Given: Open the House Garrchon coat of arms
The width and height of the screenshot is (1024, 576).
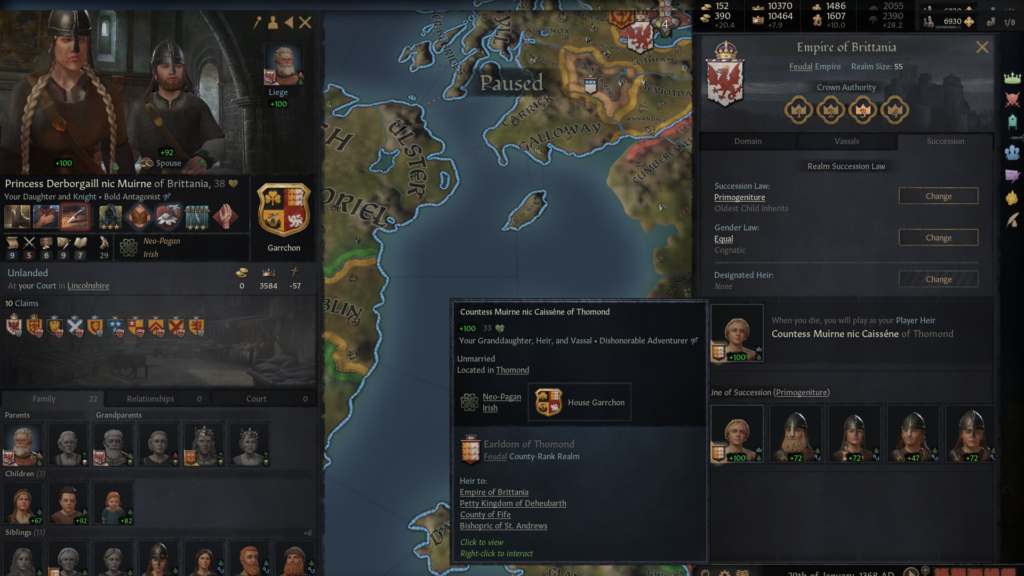Looking at the screenshot, I should tap(283, 210).
